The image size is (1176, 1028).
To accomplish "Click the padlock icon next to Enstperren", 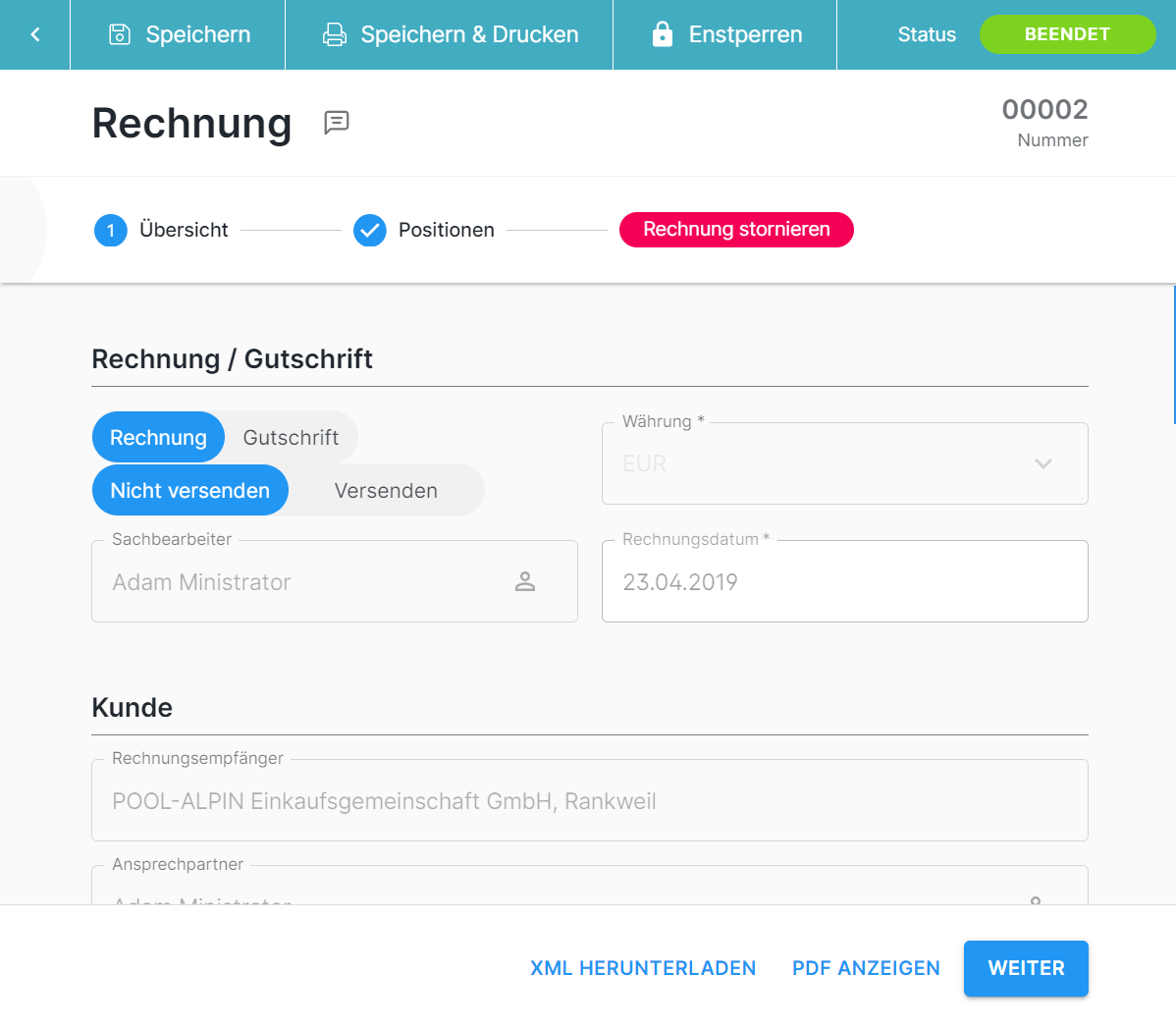I will pyautogui.click(x=663, y=34).
